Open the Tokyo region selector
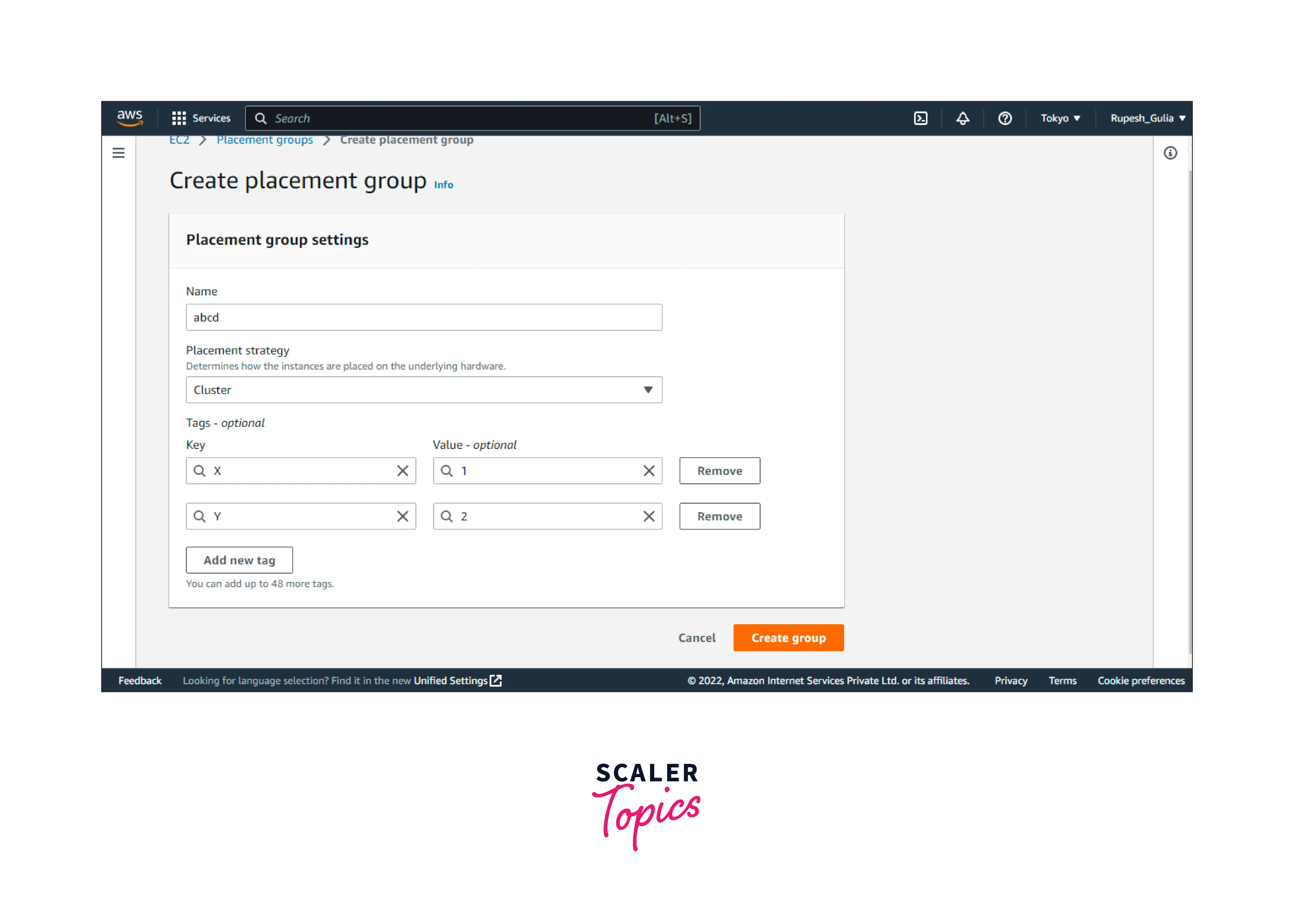 click(x=1060, y=118)
